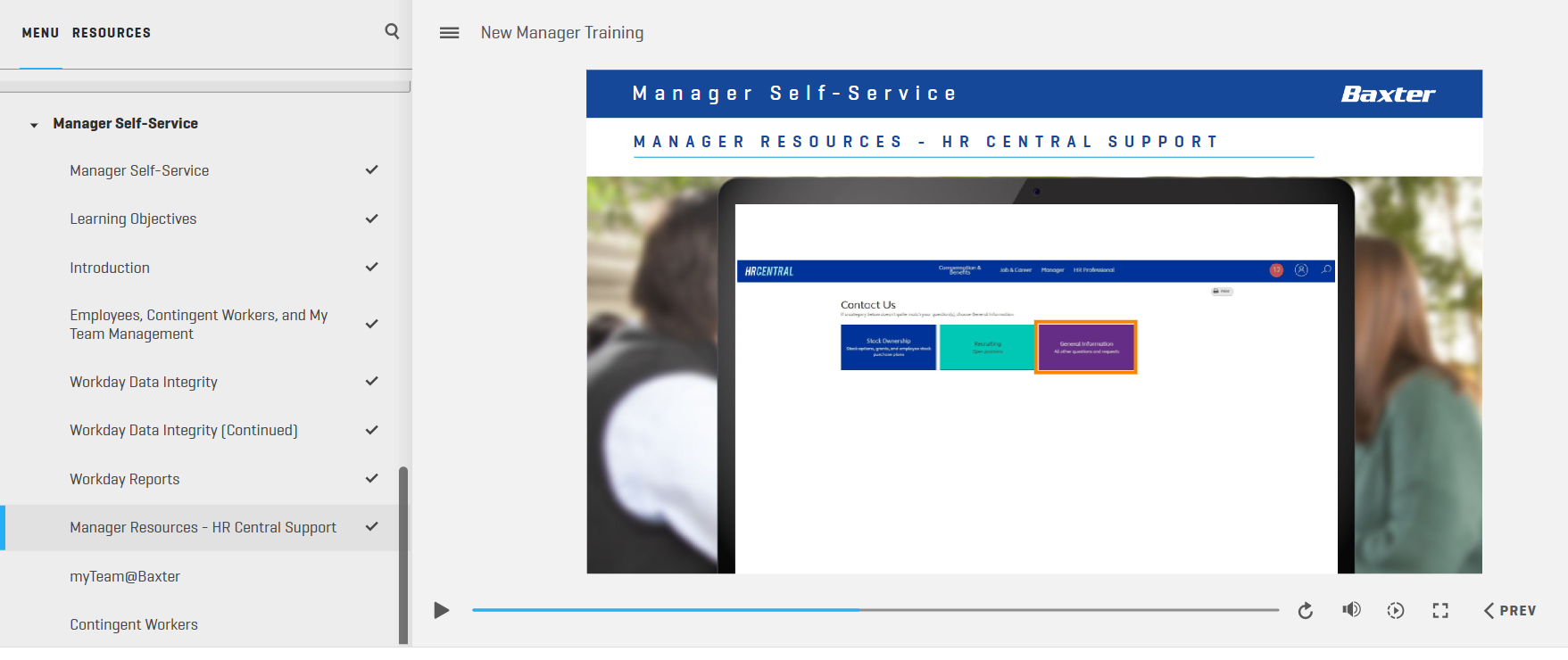Click the sidebar vertical scrollbar

[403, 555]
